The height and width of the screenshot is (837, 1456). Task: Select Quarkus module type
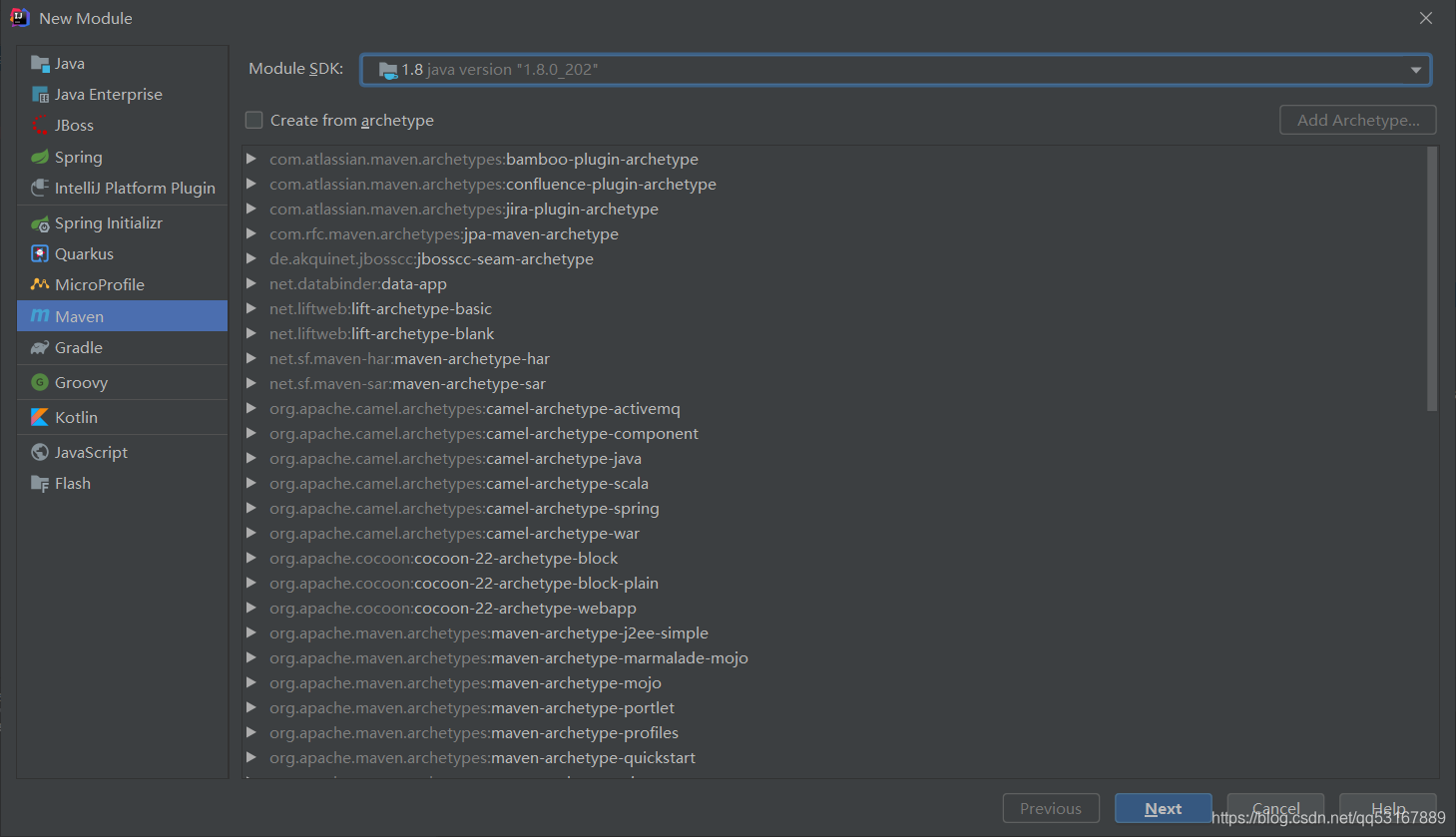tap(122, 254)
